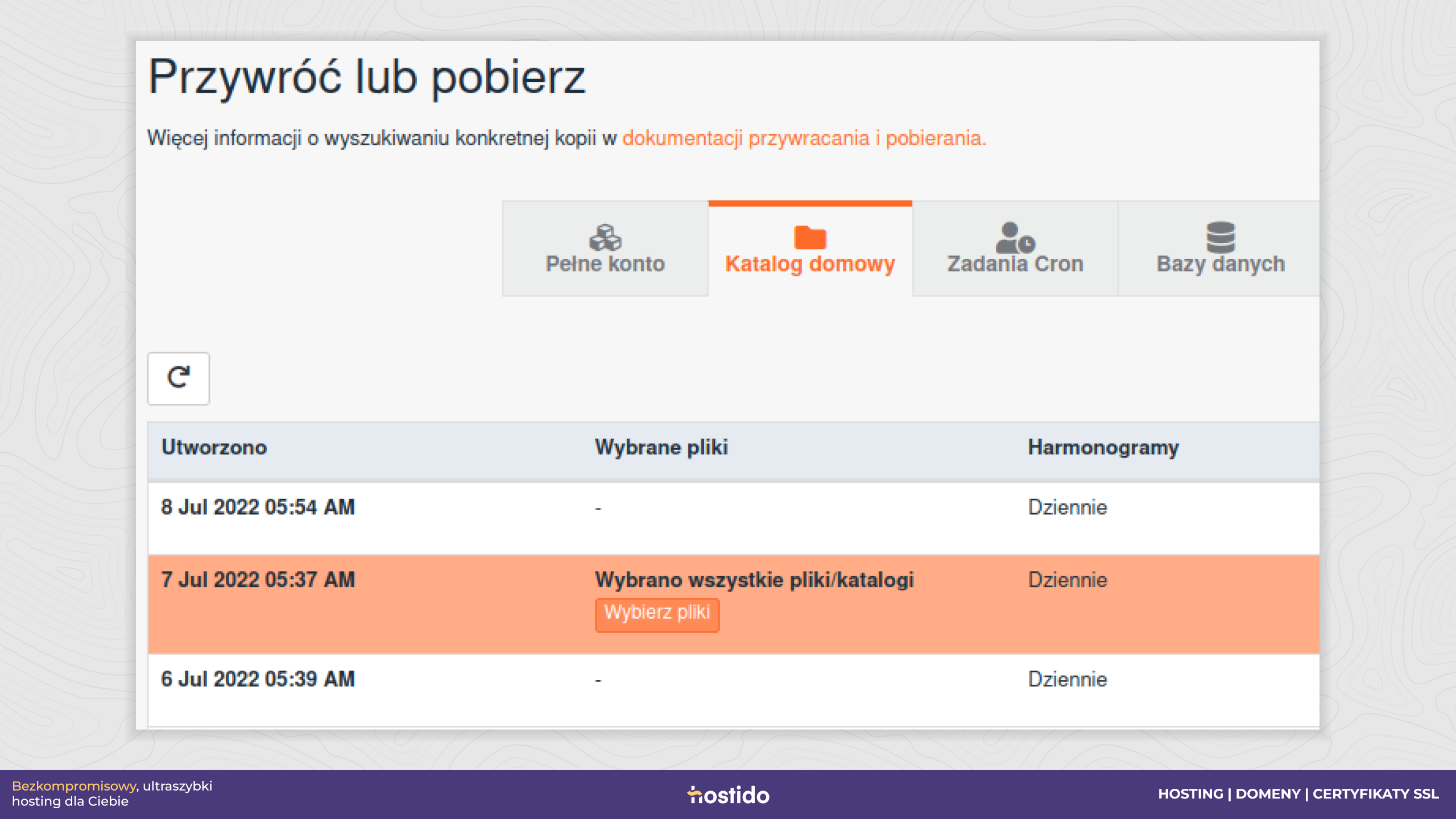The width and height of the screenshot is (1456, 819).
Task: Open dokumentacji przywracania i pobierania link
Action: 804,138
